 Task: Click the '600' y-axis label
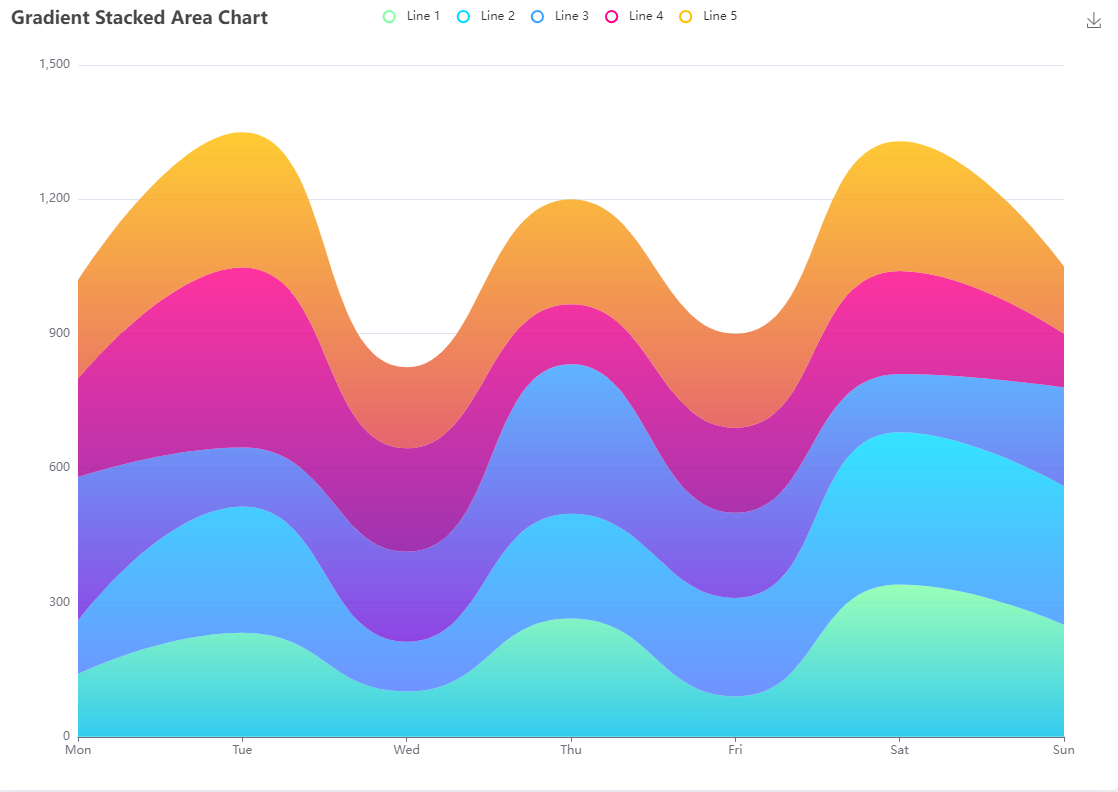pos(59,467)
